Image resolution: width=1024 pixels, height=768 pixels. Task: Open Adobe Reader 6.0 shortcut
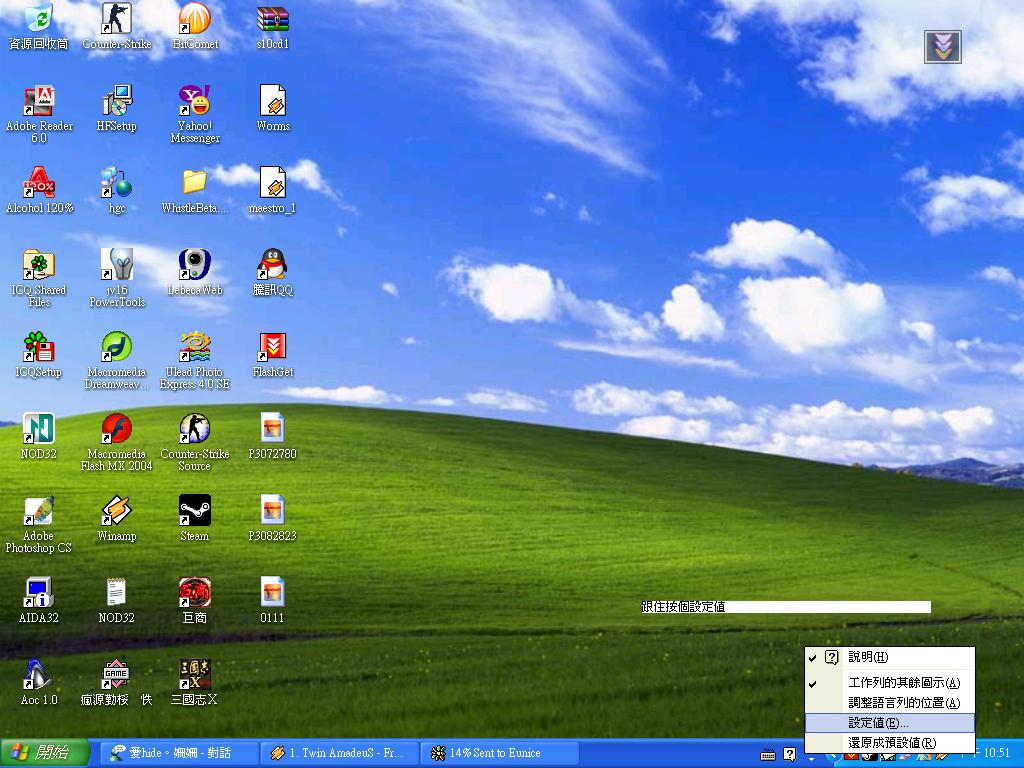coord(39,114)
